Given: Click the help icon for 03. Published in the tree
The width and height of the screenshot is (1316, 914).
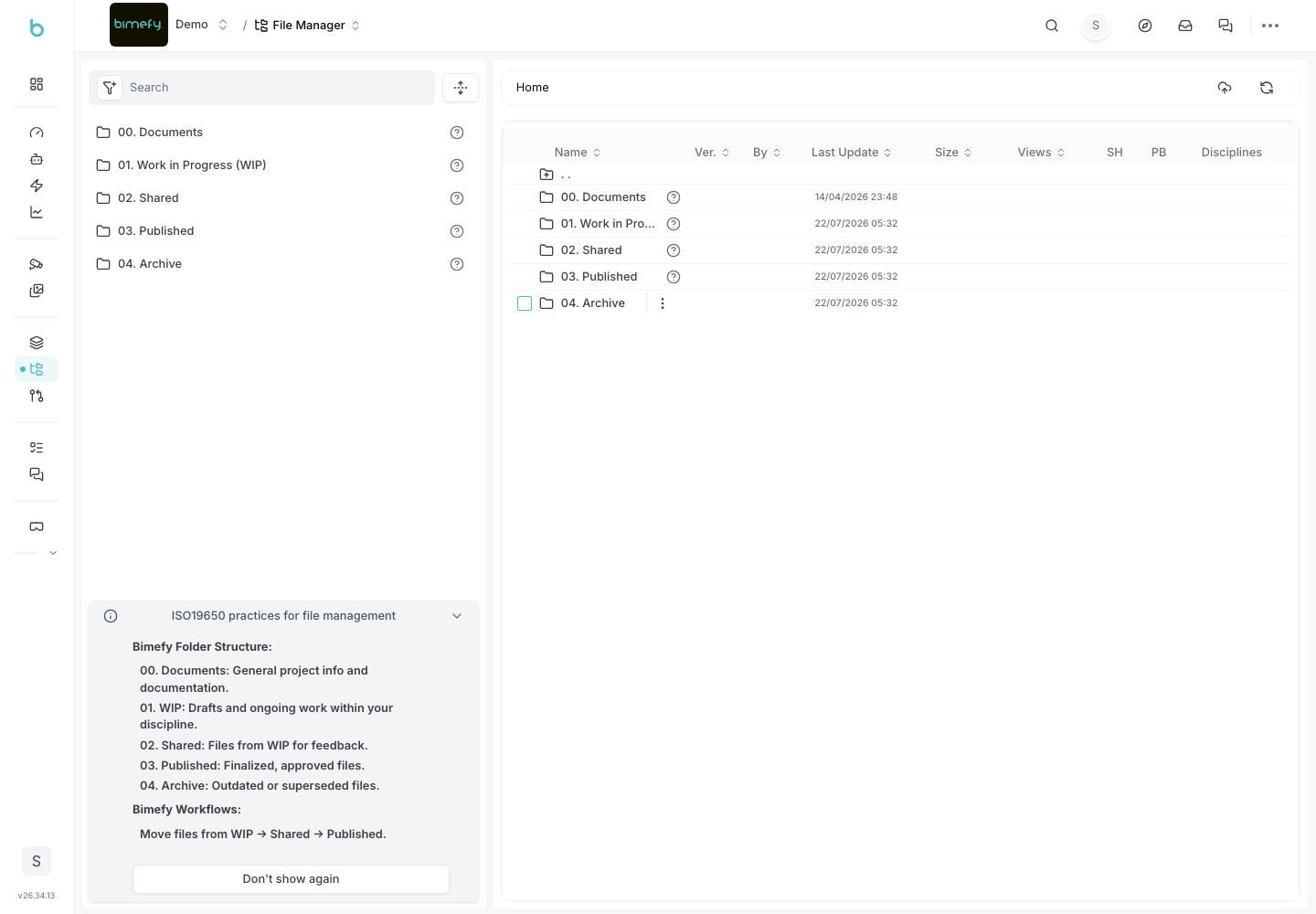Looking at the screenshot, I should (x=457, y=231).
